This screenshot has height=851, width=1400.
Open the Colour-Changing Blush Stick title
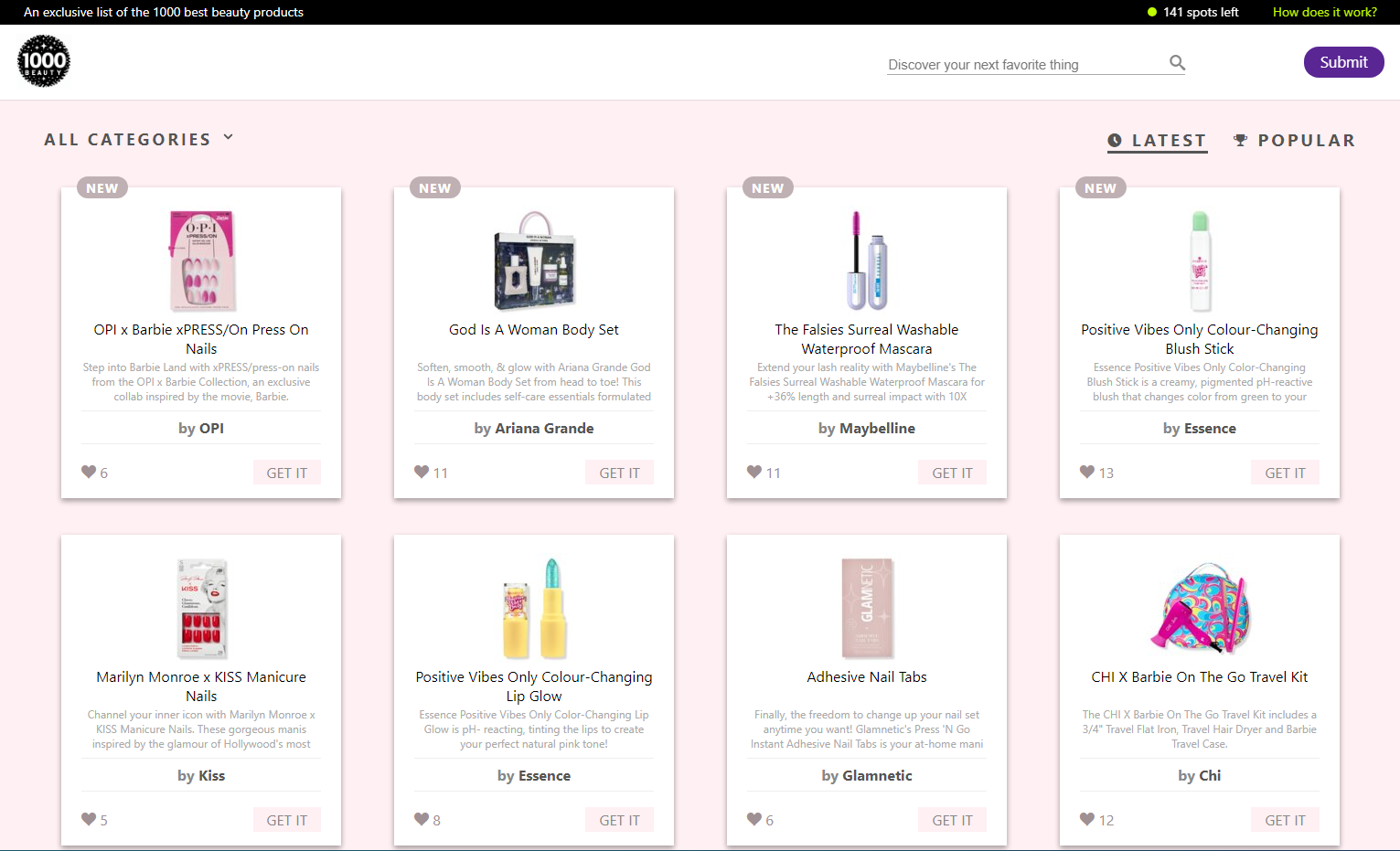1200,339
